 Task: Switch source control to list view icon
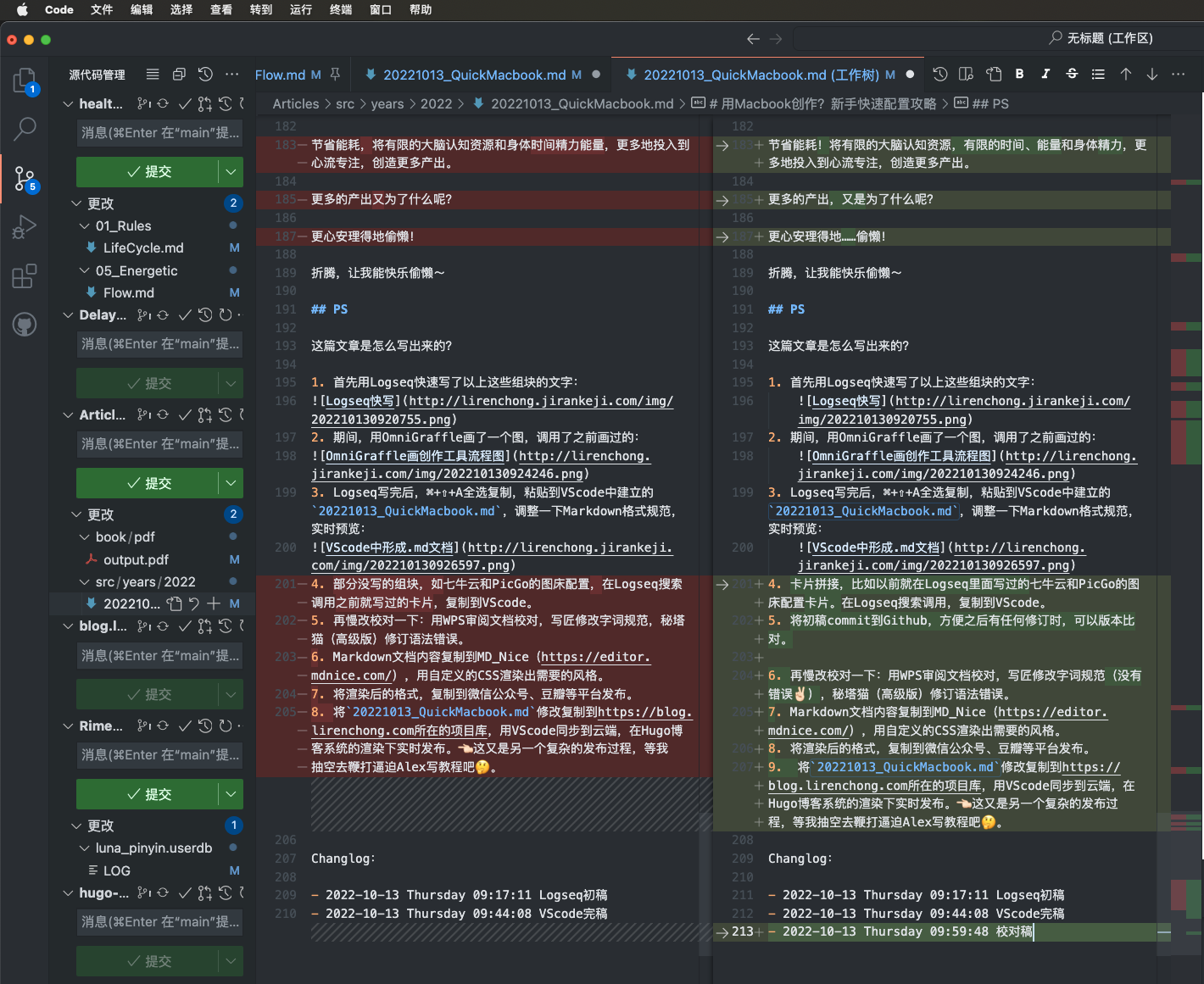click(x=153, y=75)
